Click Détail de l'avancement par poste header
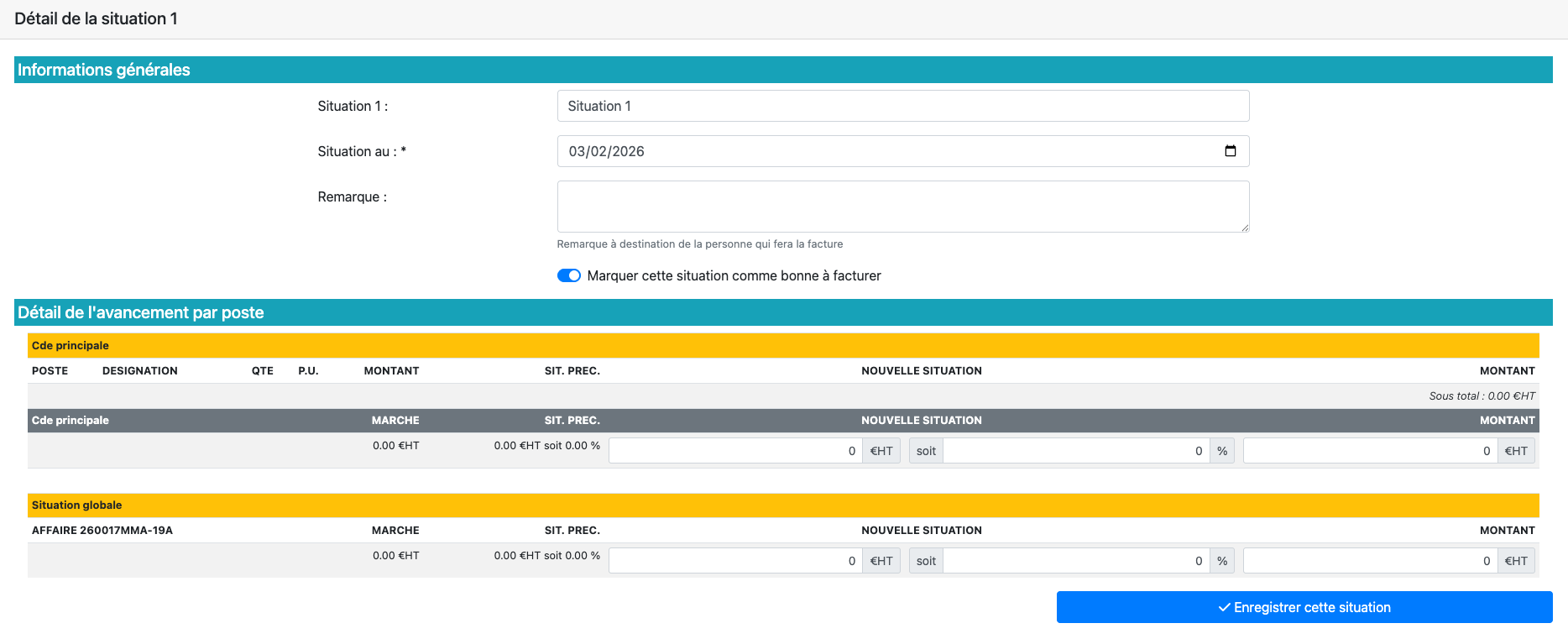The image size is (1568, 639). pos(141,312)
